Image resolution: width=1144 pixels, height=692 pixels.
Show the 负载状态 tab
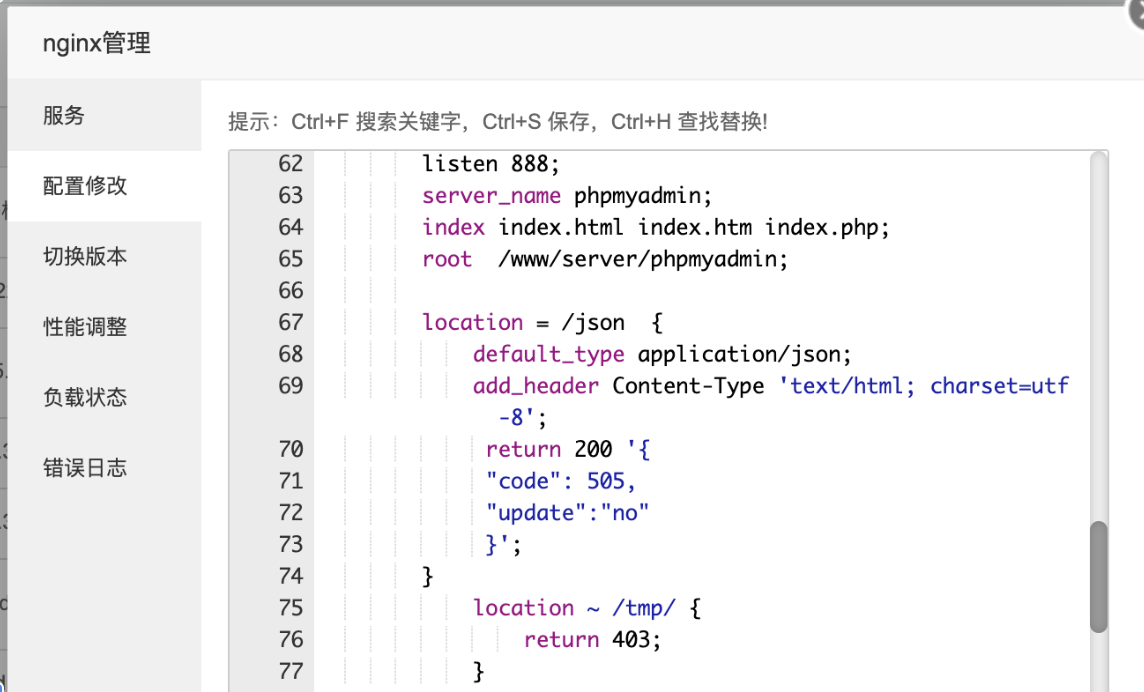tap(104, 397)
